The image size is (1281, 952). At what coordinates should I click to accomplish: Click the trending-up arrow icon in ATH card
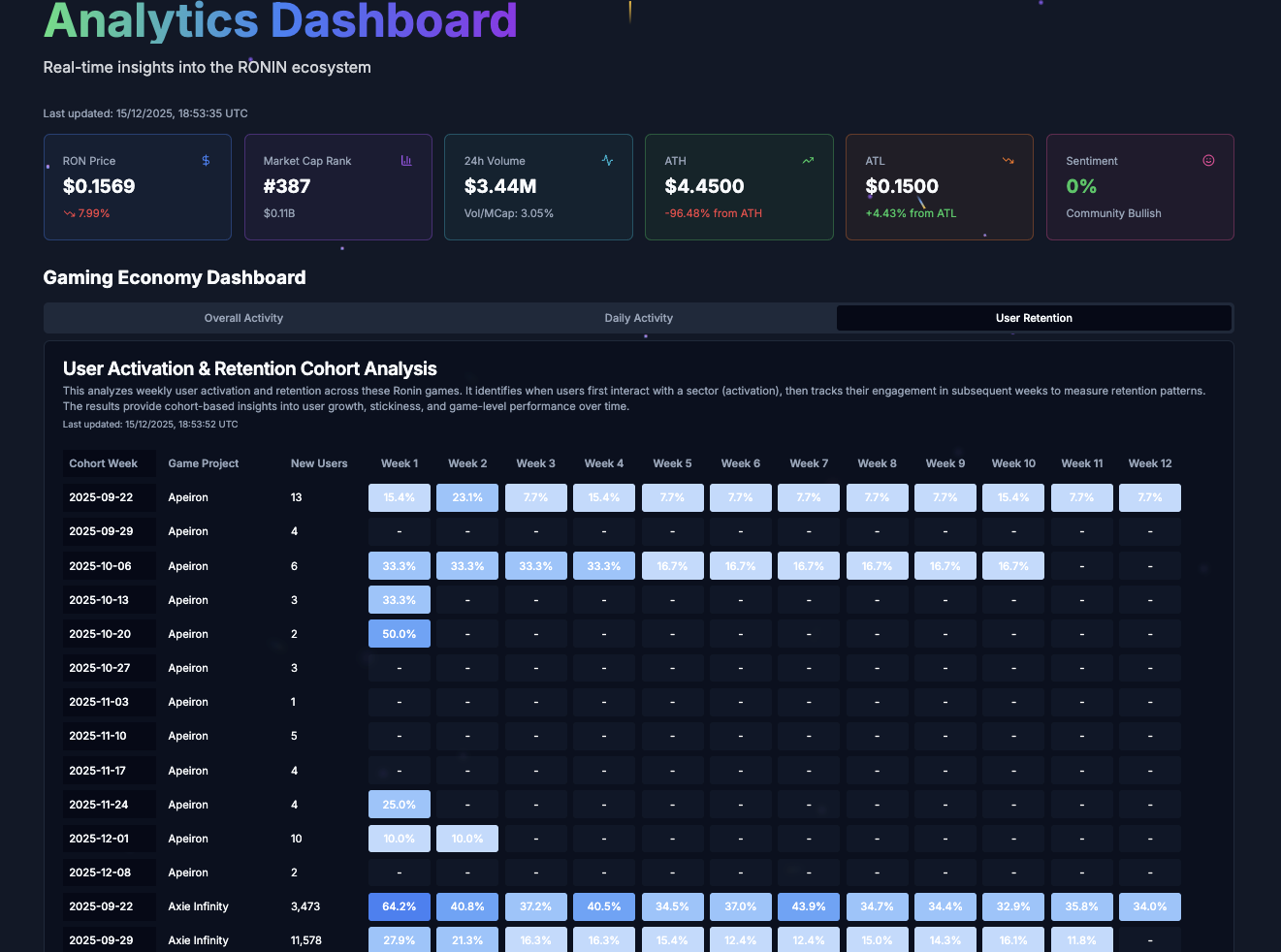(808, 161)
